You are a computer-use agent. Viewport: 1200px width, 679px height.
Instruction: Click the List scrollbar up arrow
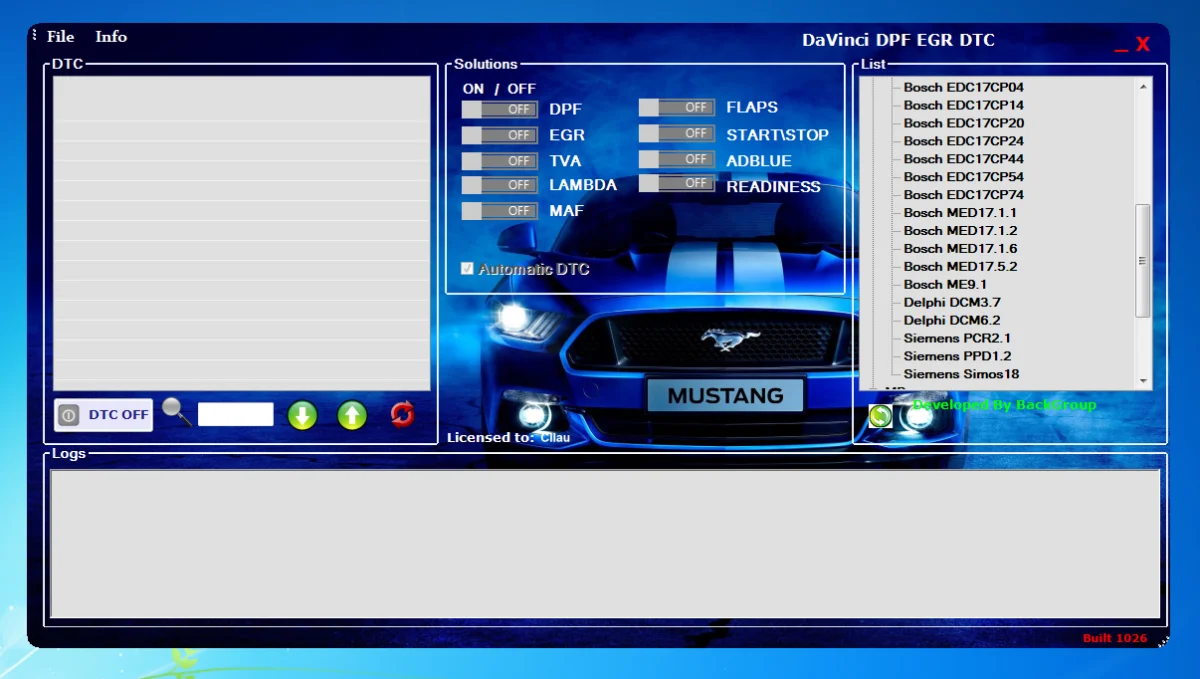click(1143, 87)
